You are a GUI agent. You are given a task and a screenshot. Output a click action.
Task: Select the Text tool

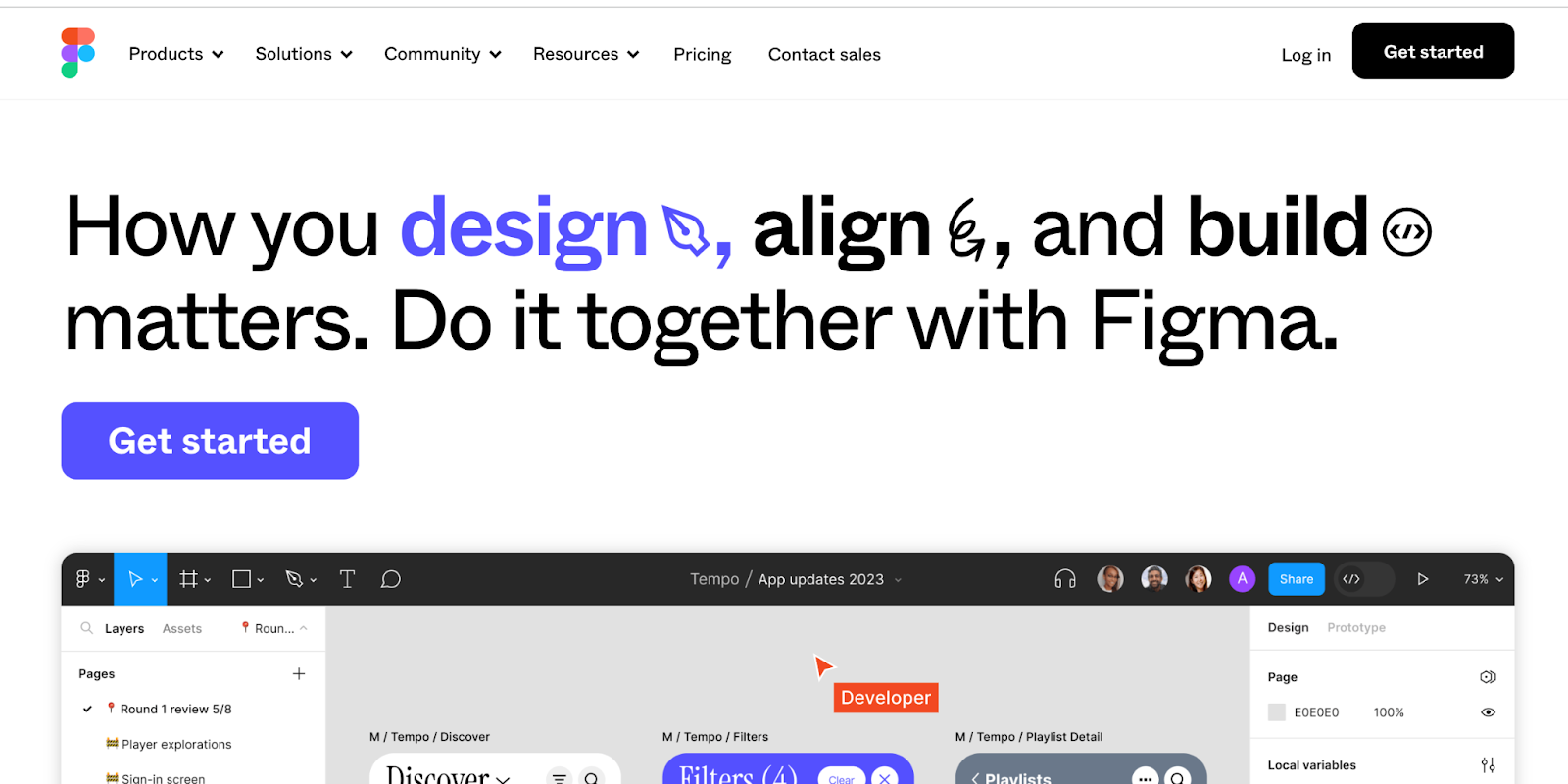click(347, 579)
